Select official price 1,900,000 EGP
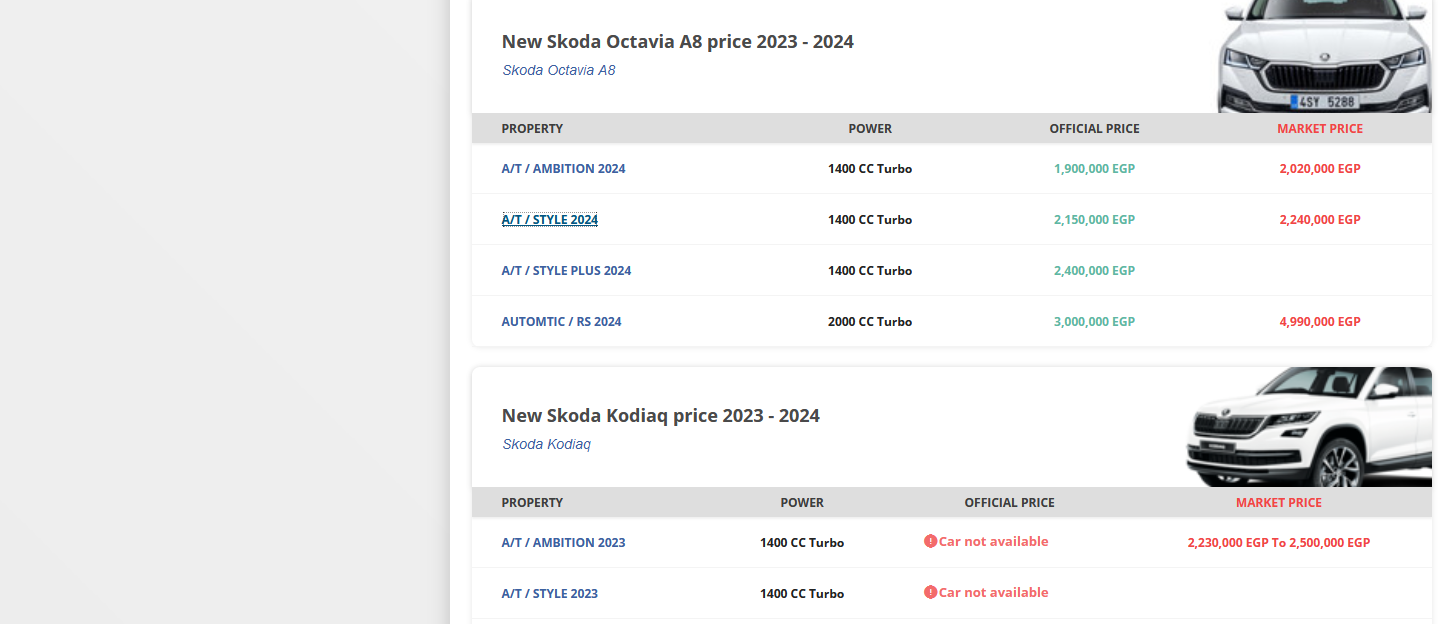 (1094, 169)
